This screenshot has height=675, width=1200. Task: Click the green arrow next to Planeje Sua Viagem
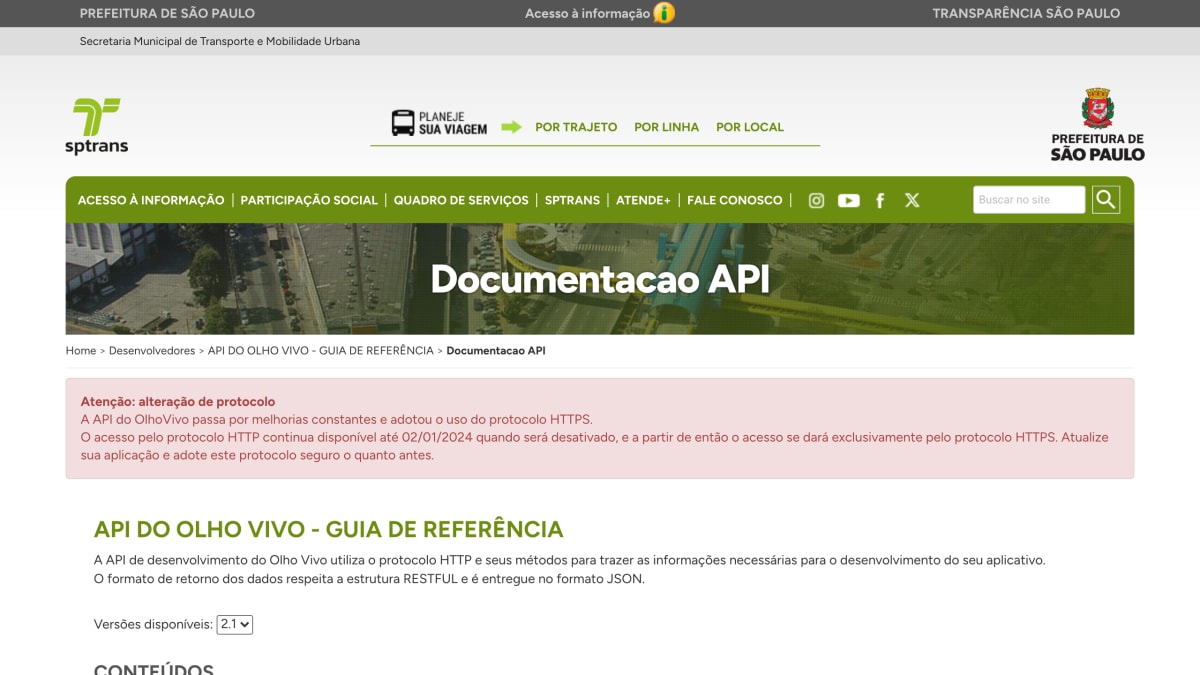point(511,127)
